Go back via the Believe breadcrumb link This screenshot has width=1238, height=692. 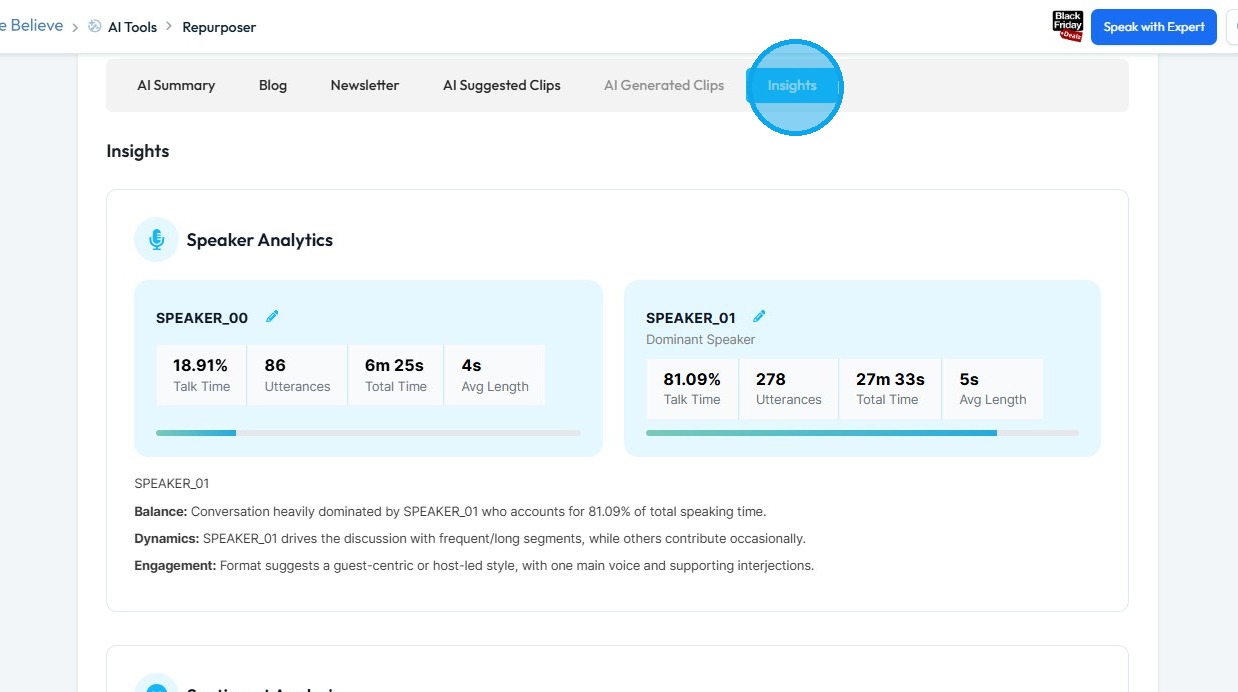tap(36, 26)
